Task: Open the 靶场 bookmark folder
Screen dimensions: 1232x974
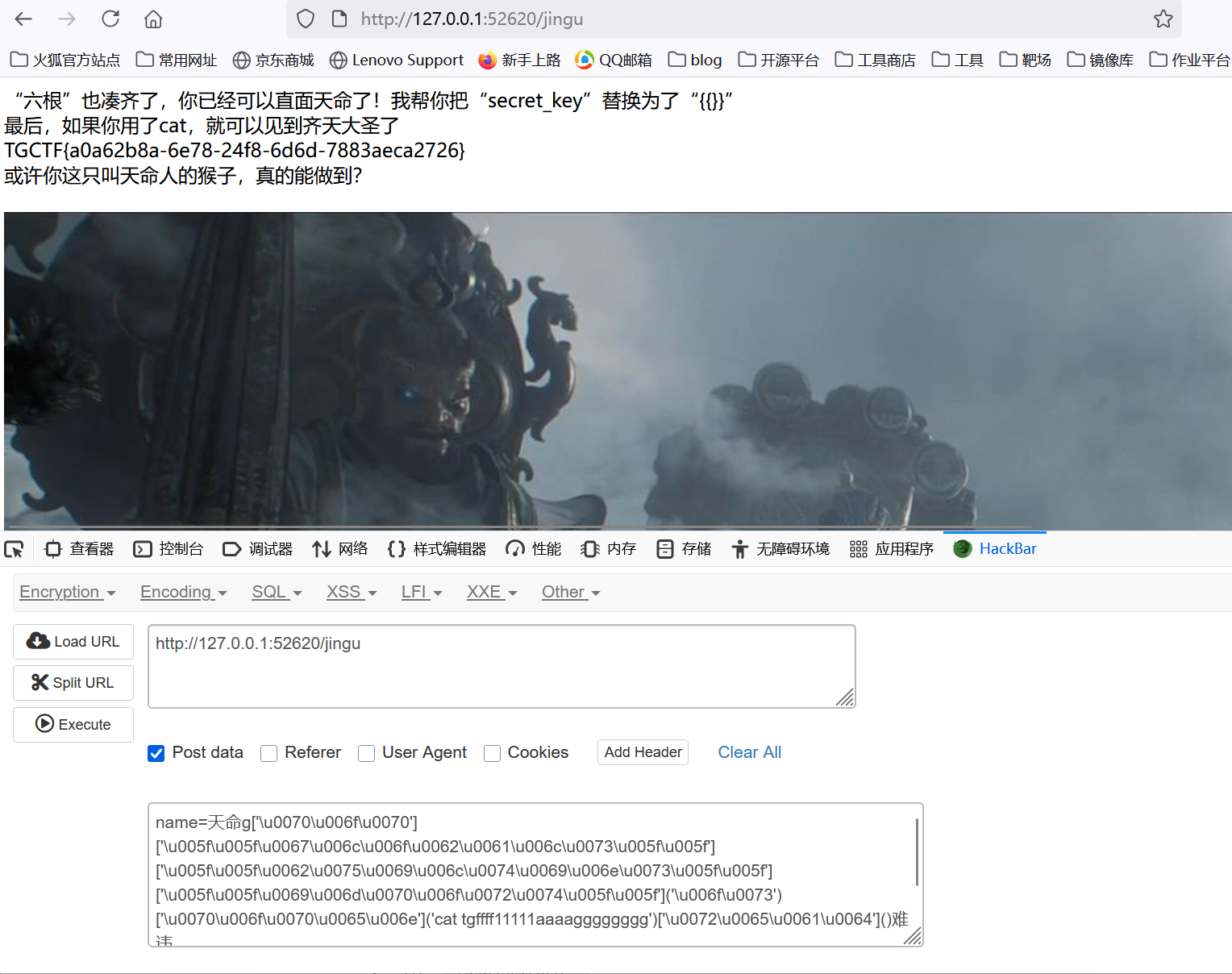Action: point(1026,60)
